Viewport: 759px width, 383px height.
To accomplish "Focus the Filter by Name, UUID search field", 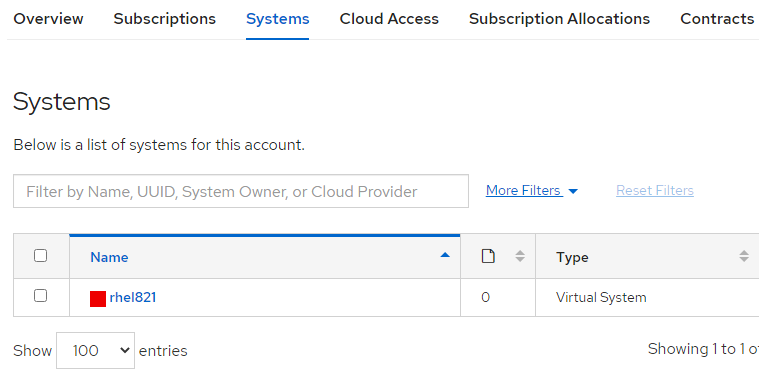I will click(241, 191).
